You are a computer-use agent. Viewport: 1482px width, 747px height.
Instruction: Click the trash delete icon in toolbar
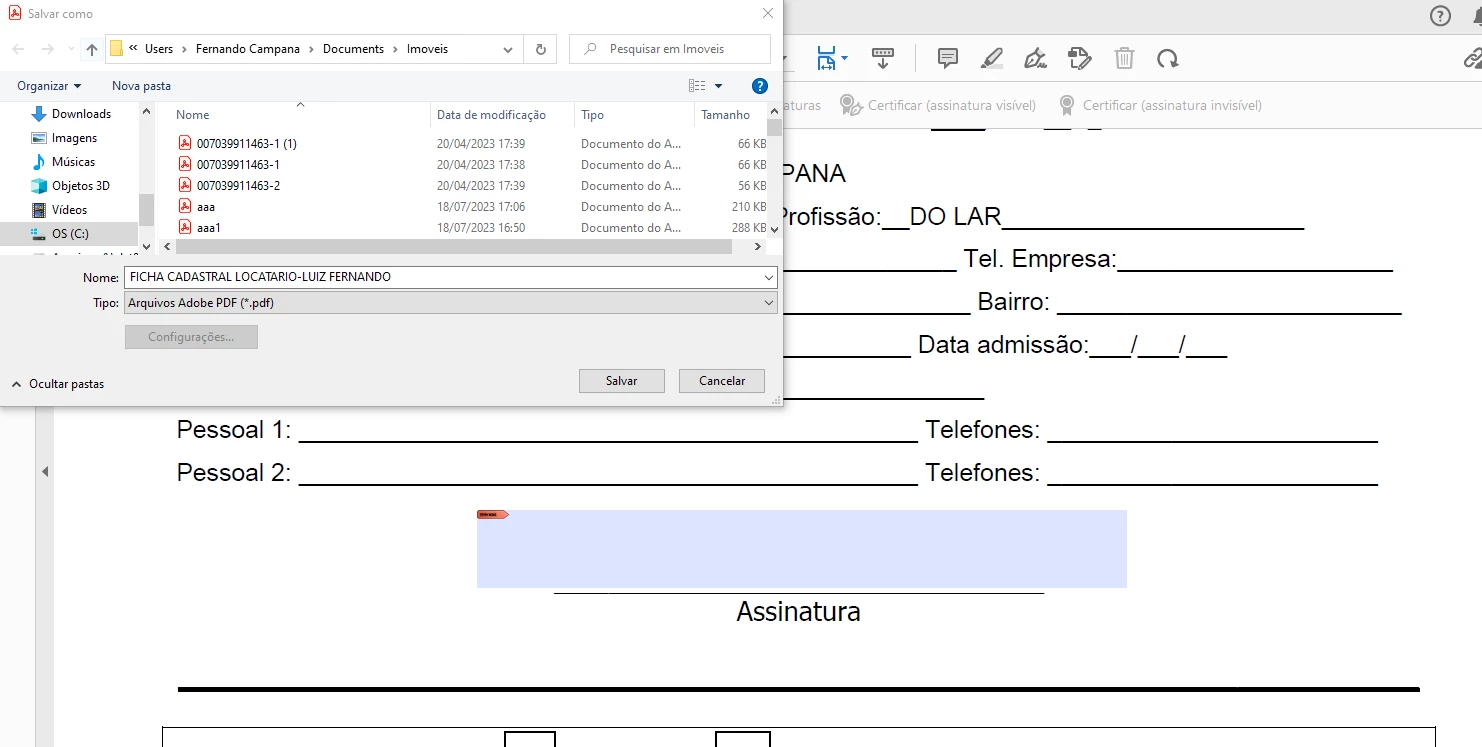1124,58
